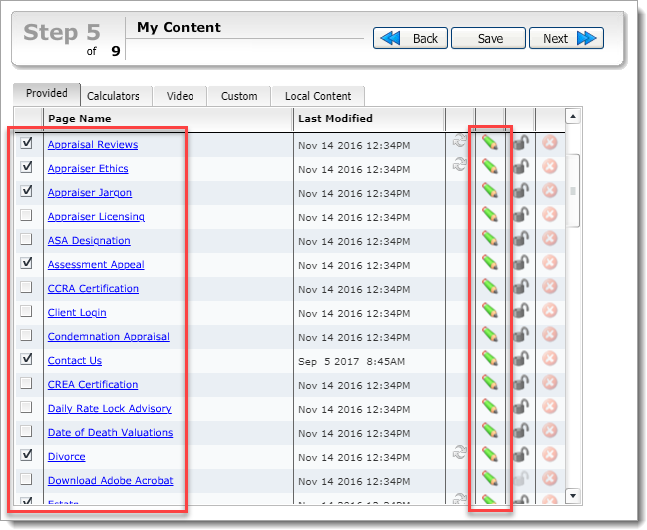This screenshot has width=647, height=530.
Task: Edit the ASA Designation page content
Action: [490, 239]
